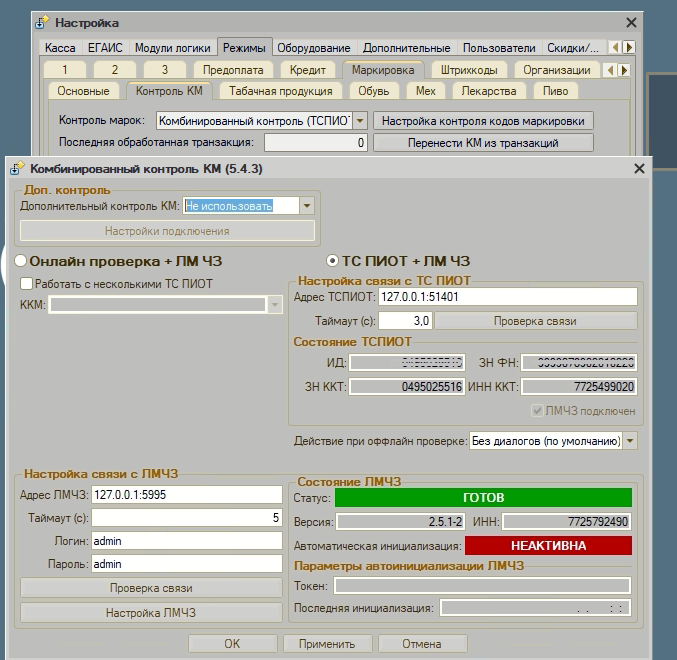Enable Работать с несколькими ТС ПИОТ
Screen dimensions: 677x660
pyautogui.click(x=26, y=284)
